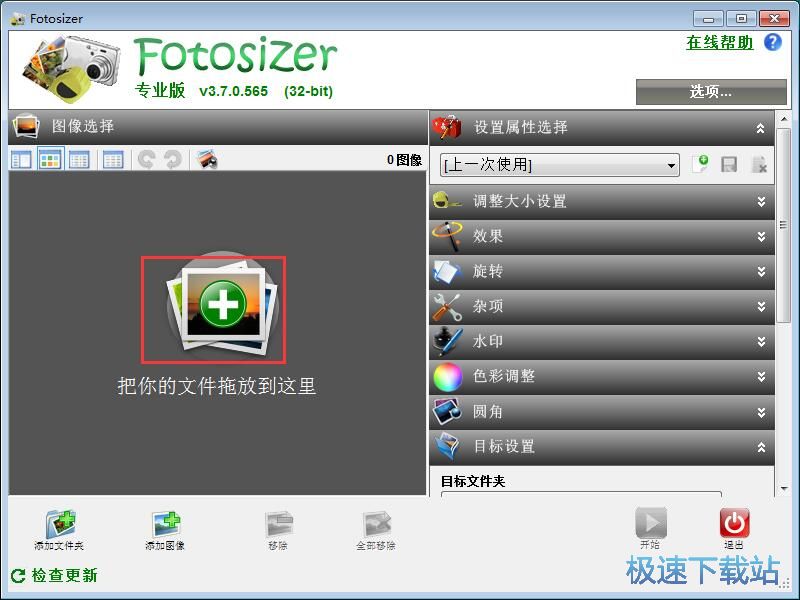Click the rotate pages icon
This screenshot has height=600, width=800.
point(446,272)
